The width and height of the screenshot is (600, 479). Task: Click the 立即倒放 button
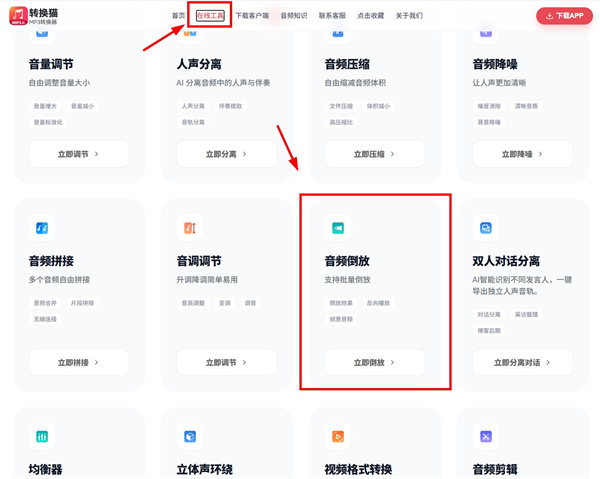click(x=375, y=362)
